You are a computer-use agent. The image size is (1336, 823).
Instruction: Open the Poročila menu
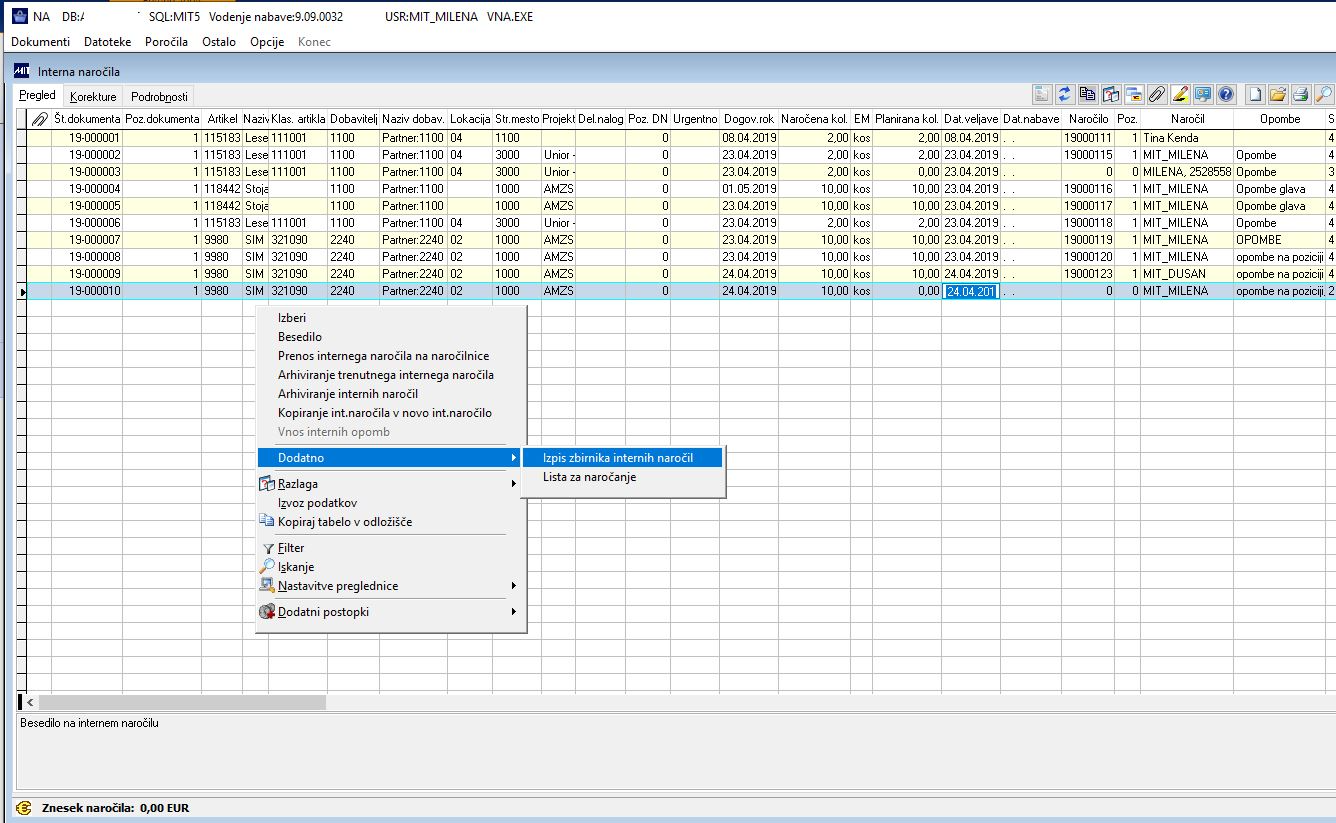166,42
